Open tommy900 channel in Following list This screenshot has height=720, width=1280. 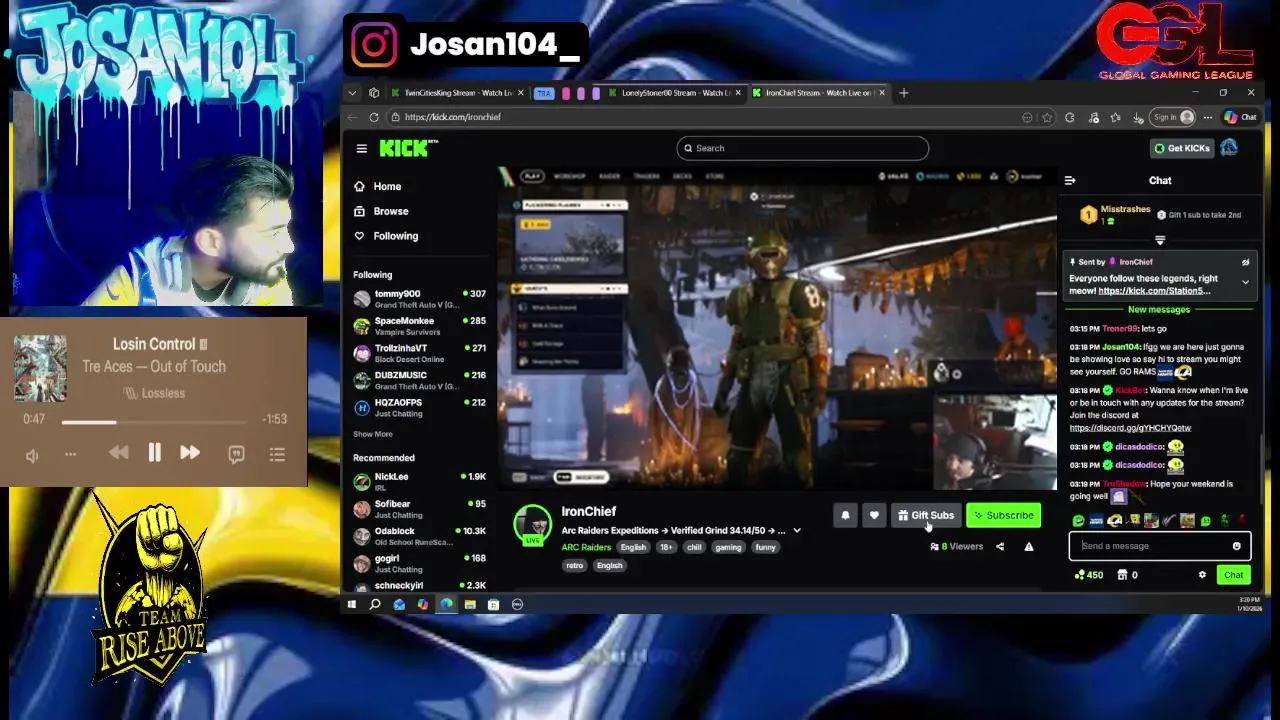419,298
